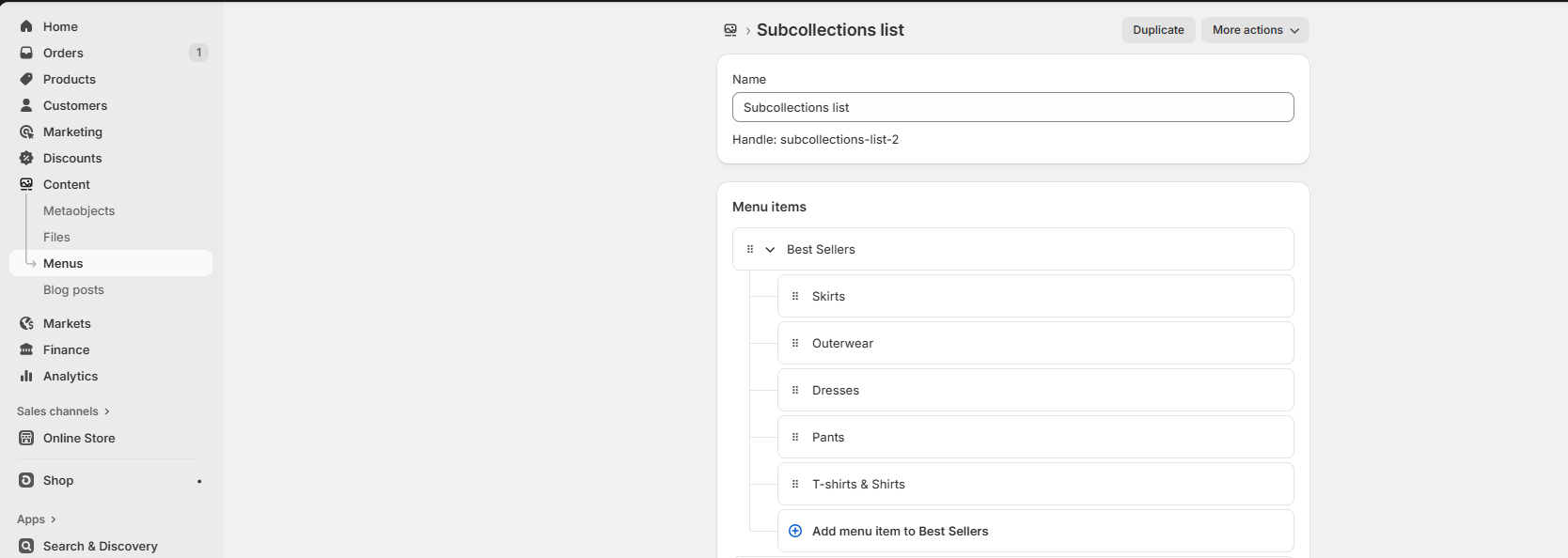Open Metaobjects under Content
Image resolution: width=1568 pixels, height=558 pixels.
pos(79,210)
